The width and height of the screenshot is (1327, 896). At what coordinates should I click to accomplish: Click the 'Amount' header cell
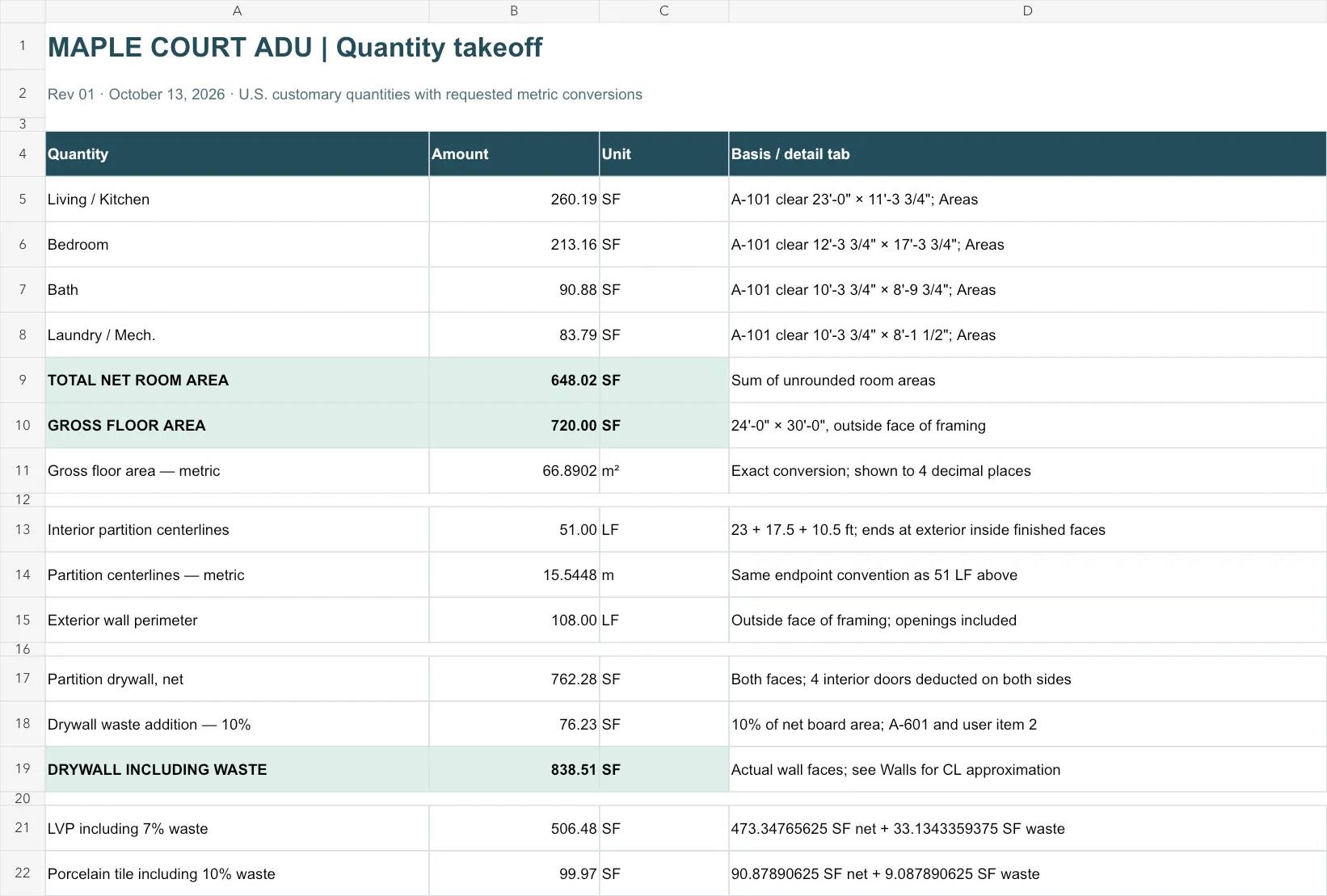514,154
